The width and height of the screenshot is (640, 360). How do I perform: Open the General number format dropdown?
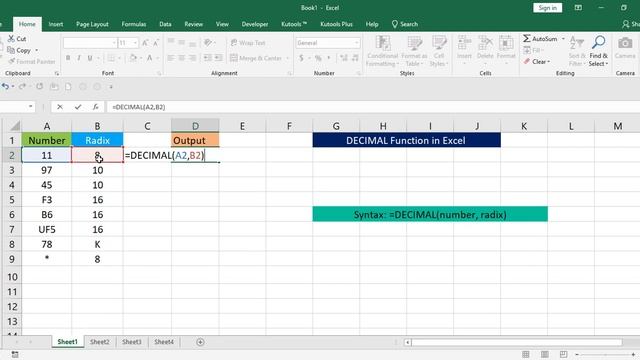(x=357, y=43)
